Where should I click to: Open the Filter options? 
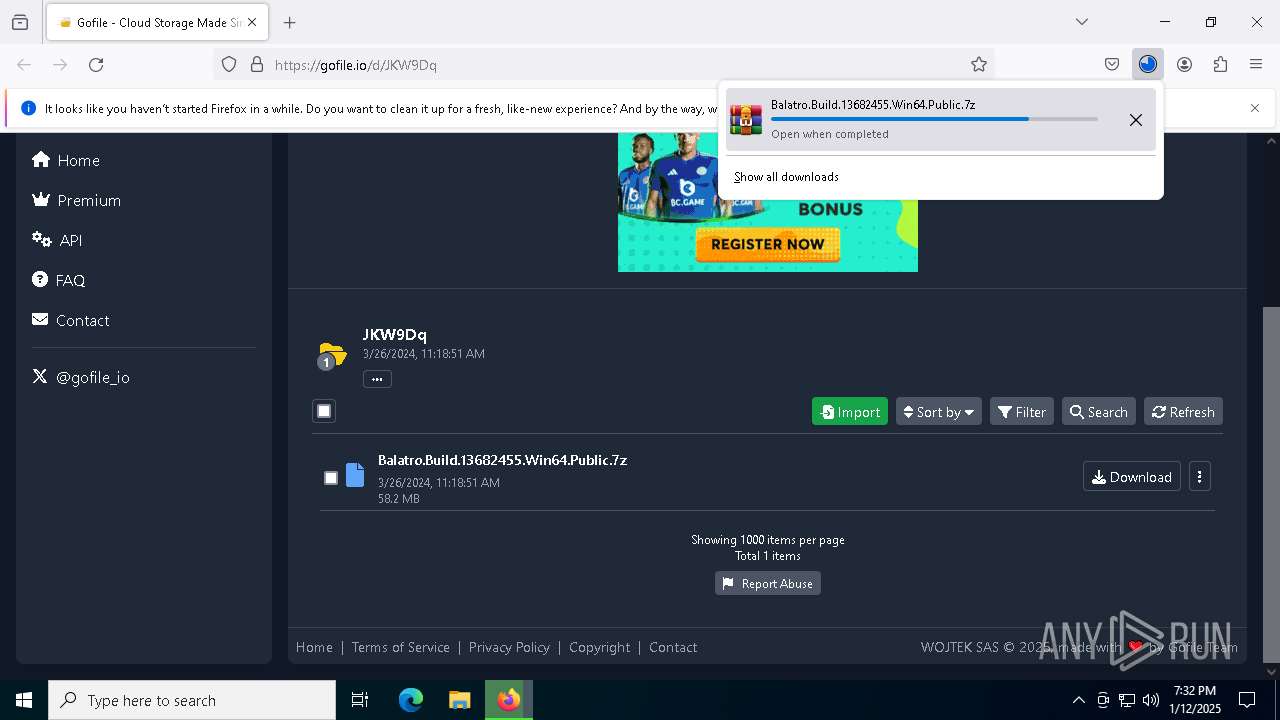point(1021,412)
